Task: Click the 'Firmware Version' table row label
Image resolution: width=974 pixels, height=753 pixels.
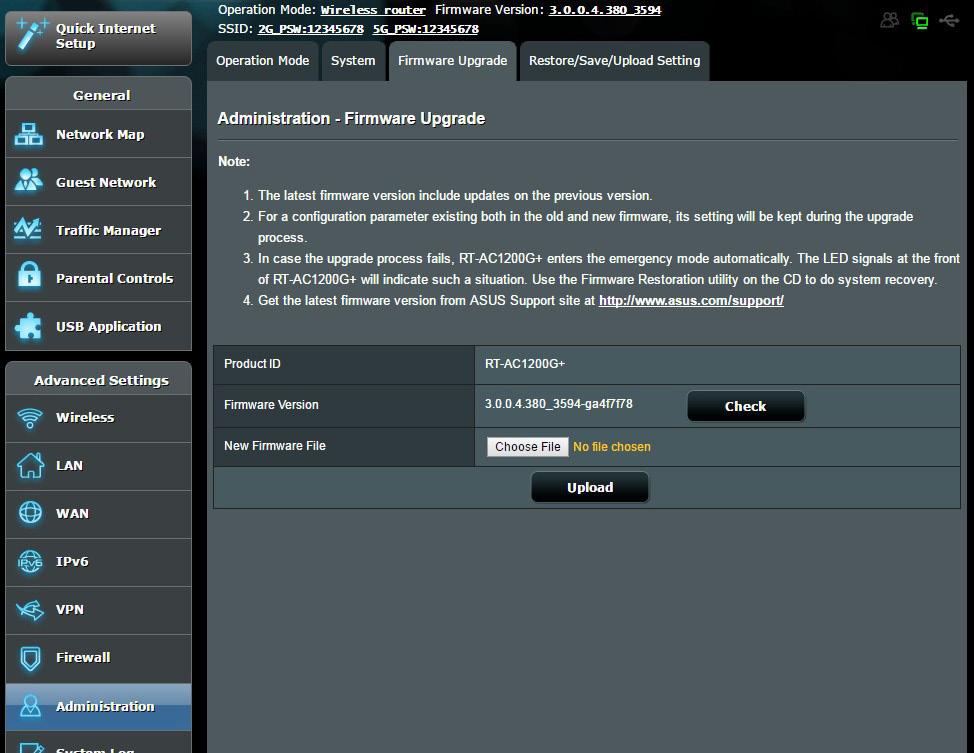Action: (x=271, y=405)
